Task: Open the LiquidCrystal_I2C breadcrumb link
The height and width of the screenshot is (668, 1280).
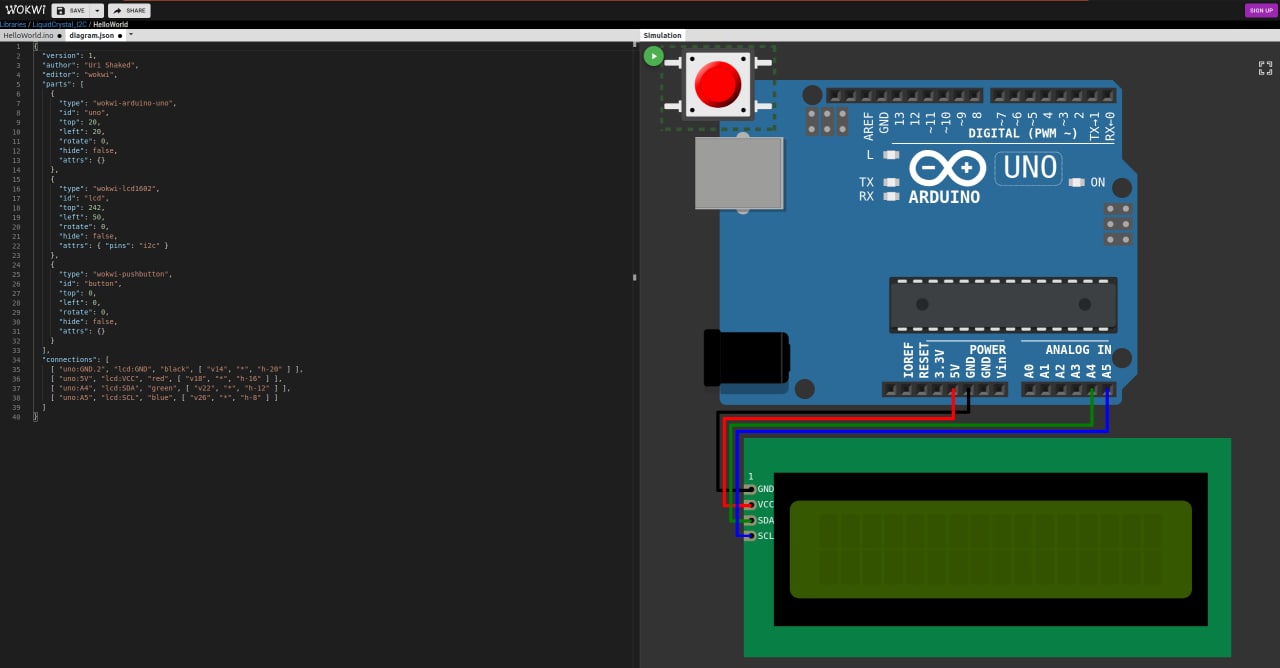Action: click(x=60, y=24)
